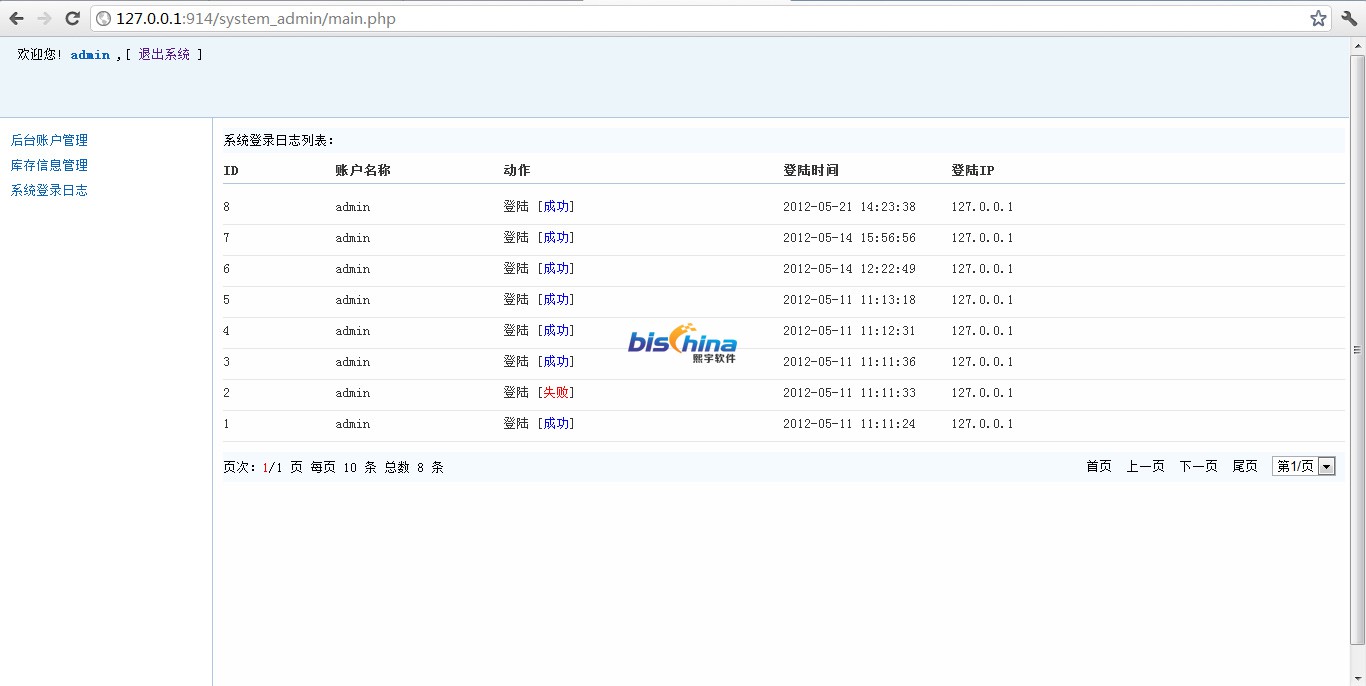The height and width of the screenshot is (686, 1366).
Task: Open 库存信息管理 in the sidebar
Action: point(49,166)
